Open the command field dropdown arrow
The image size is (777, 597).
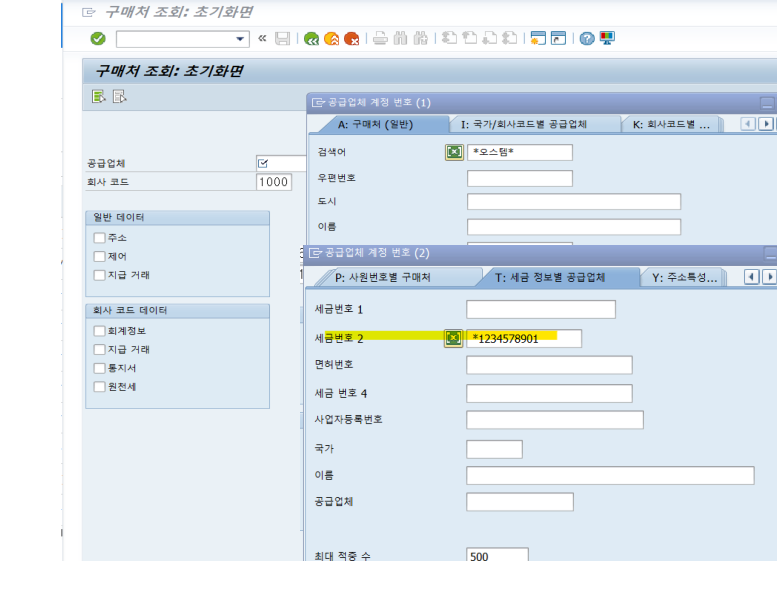(240, 39)
